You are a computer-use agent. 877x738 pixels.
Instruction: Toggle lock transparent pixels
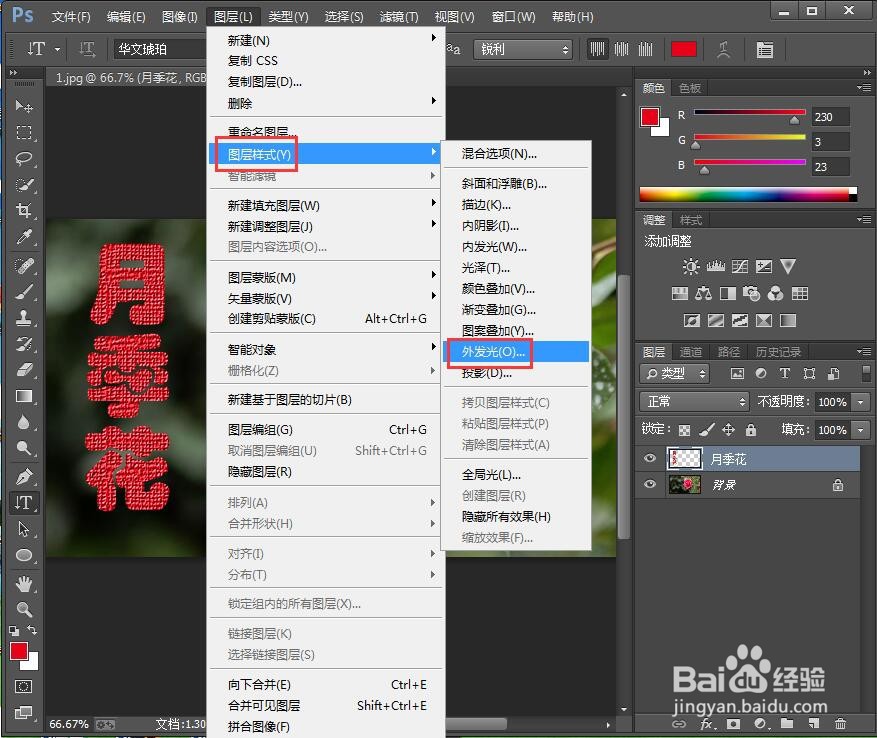684,430
